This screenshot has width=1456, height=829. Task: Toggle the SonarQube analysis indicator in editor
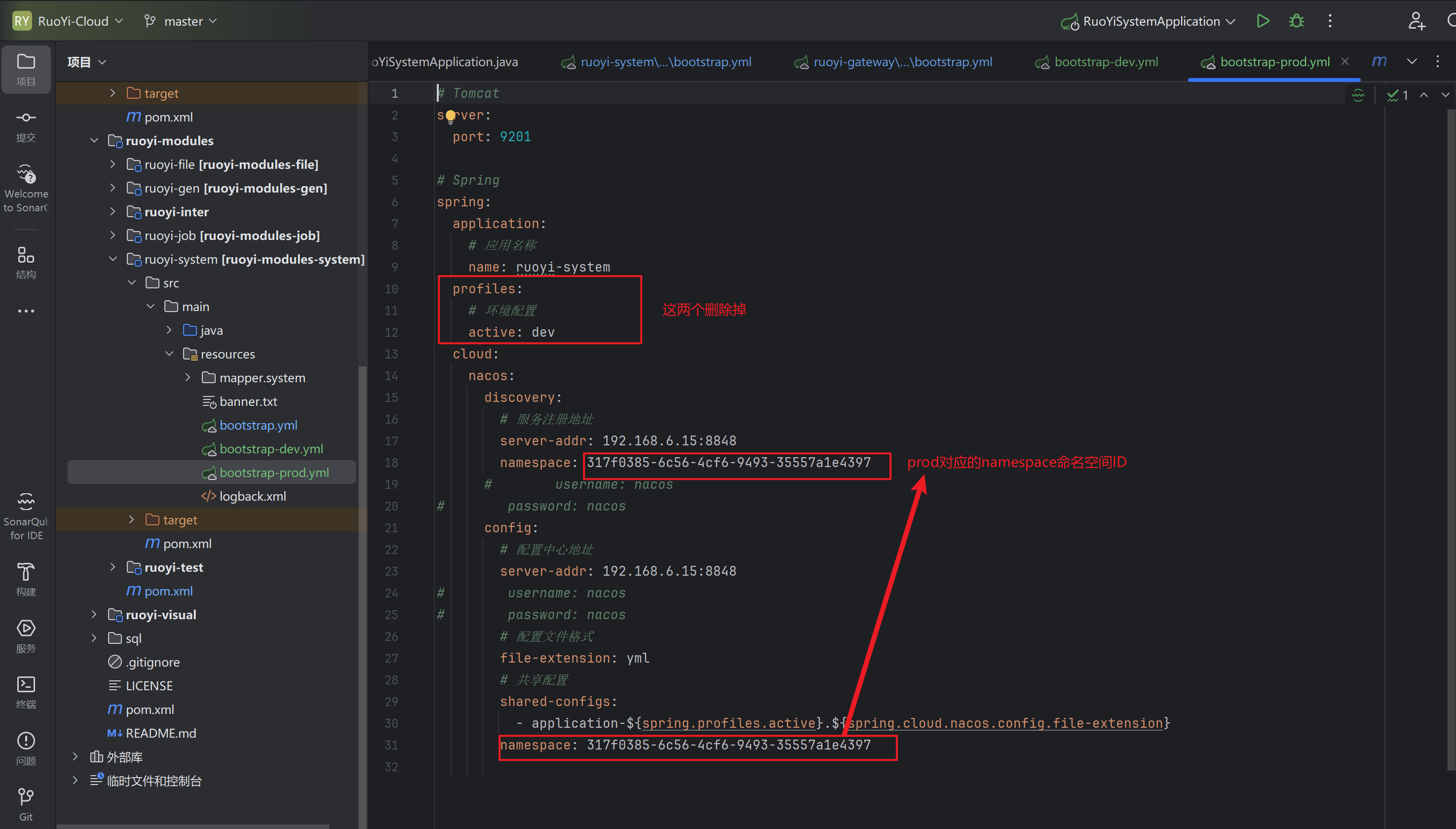click(x=1358, y=95)
